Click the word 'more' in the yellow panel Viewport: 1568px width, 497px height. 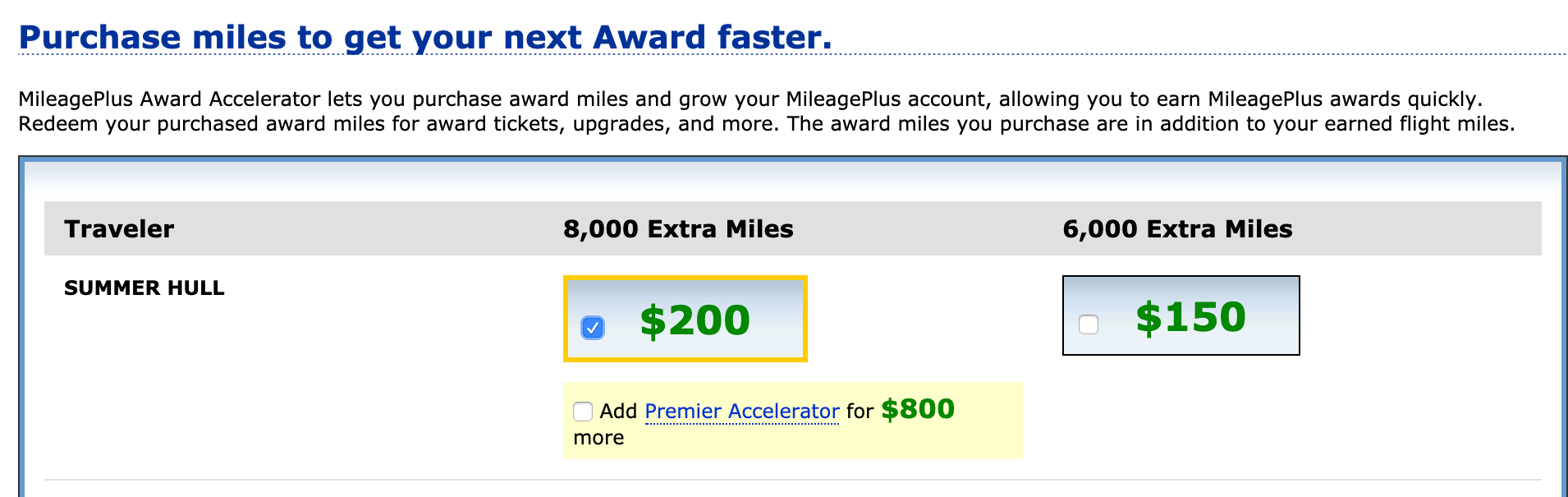coord(598,438)
